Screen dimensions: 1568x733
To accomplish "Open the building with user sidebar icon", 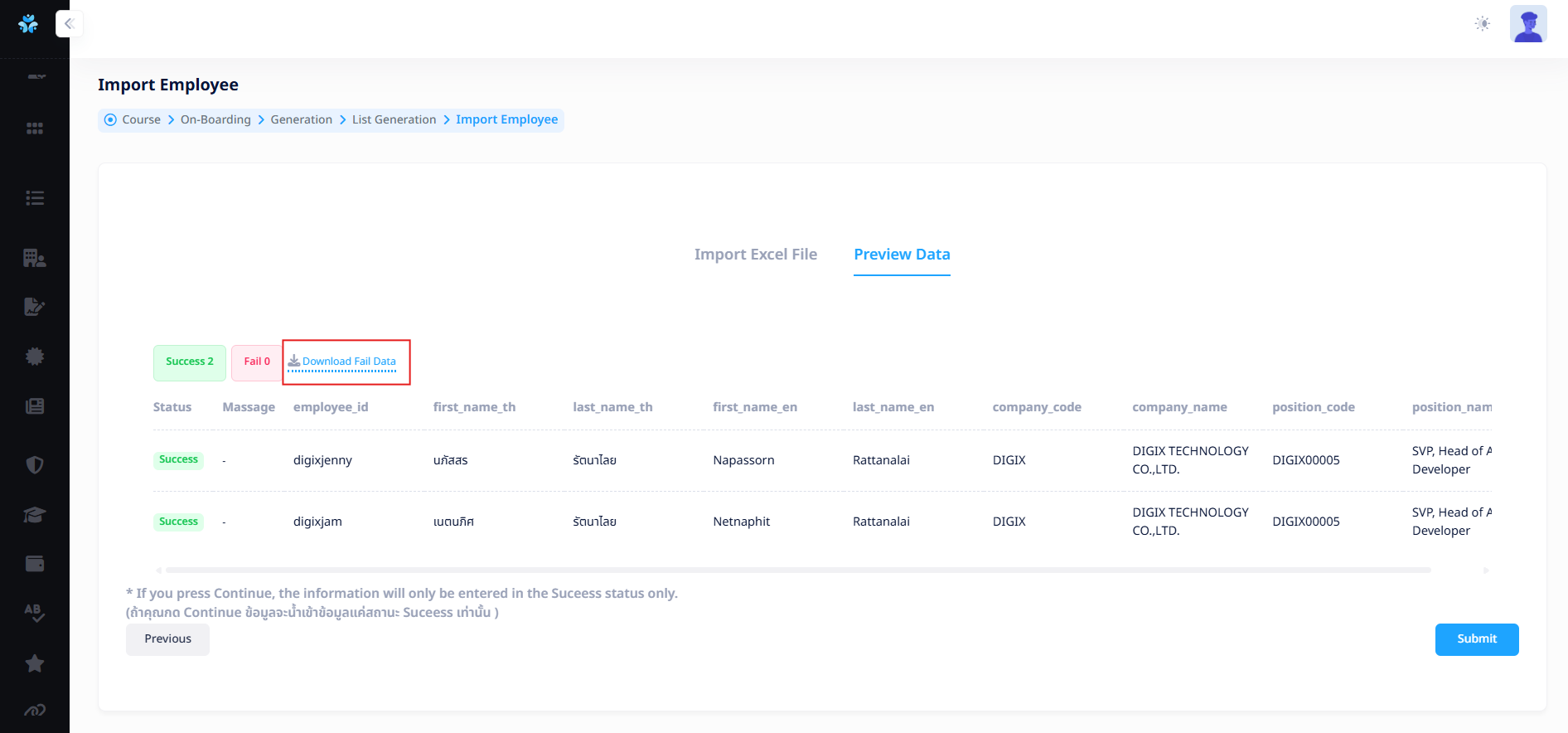I will 35,258.
